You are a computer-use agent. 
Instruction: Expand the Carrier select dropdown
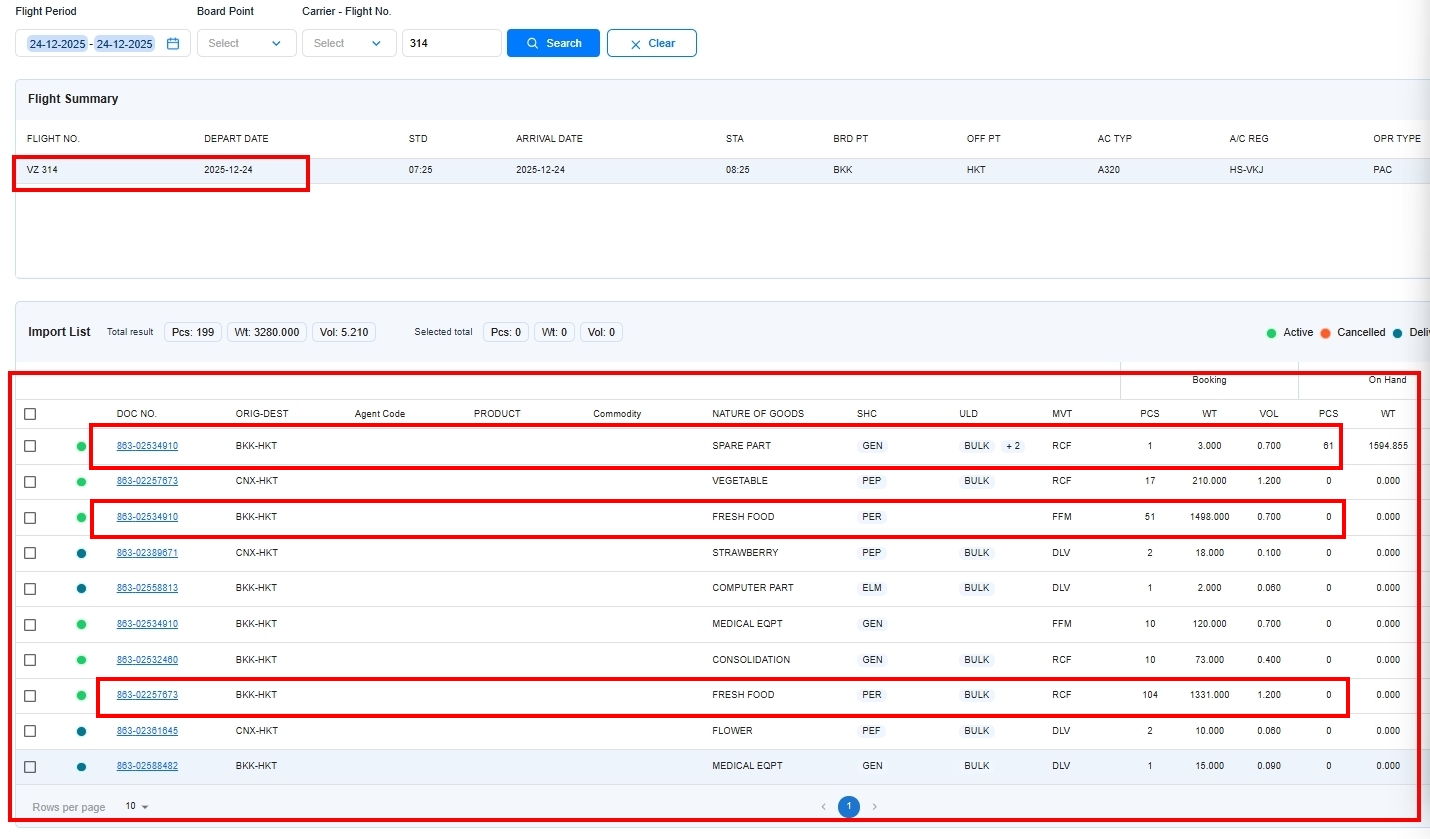[x=348, y=44]
